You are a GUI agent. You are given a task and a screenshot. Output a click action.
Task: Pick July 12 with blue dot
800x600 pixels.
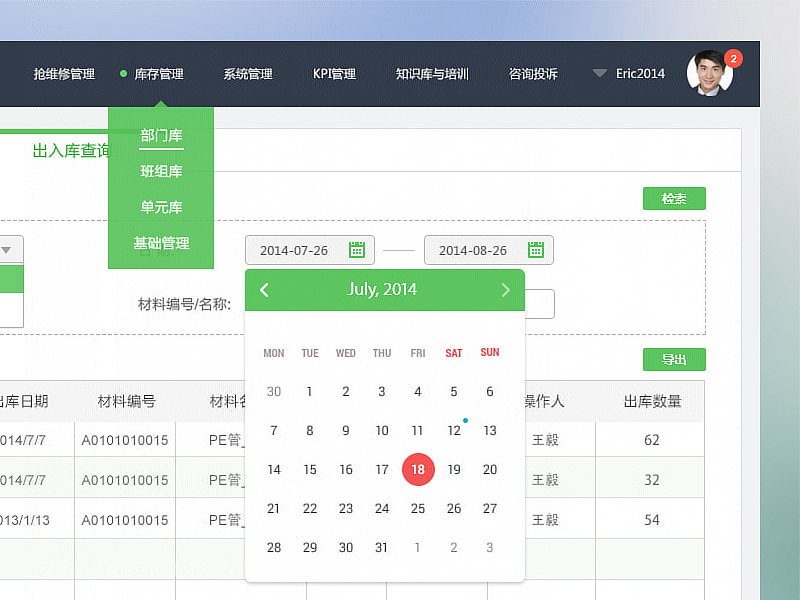454,431
